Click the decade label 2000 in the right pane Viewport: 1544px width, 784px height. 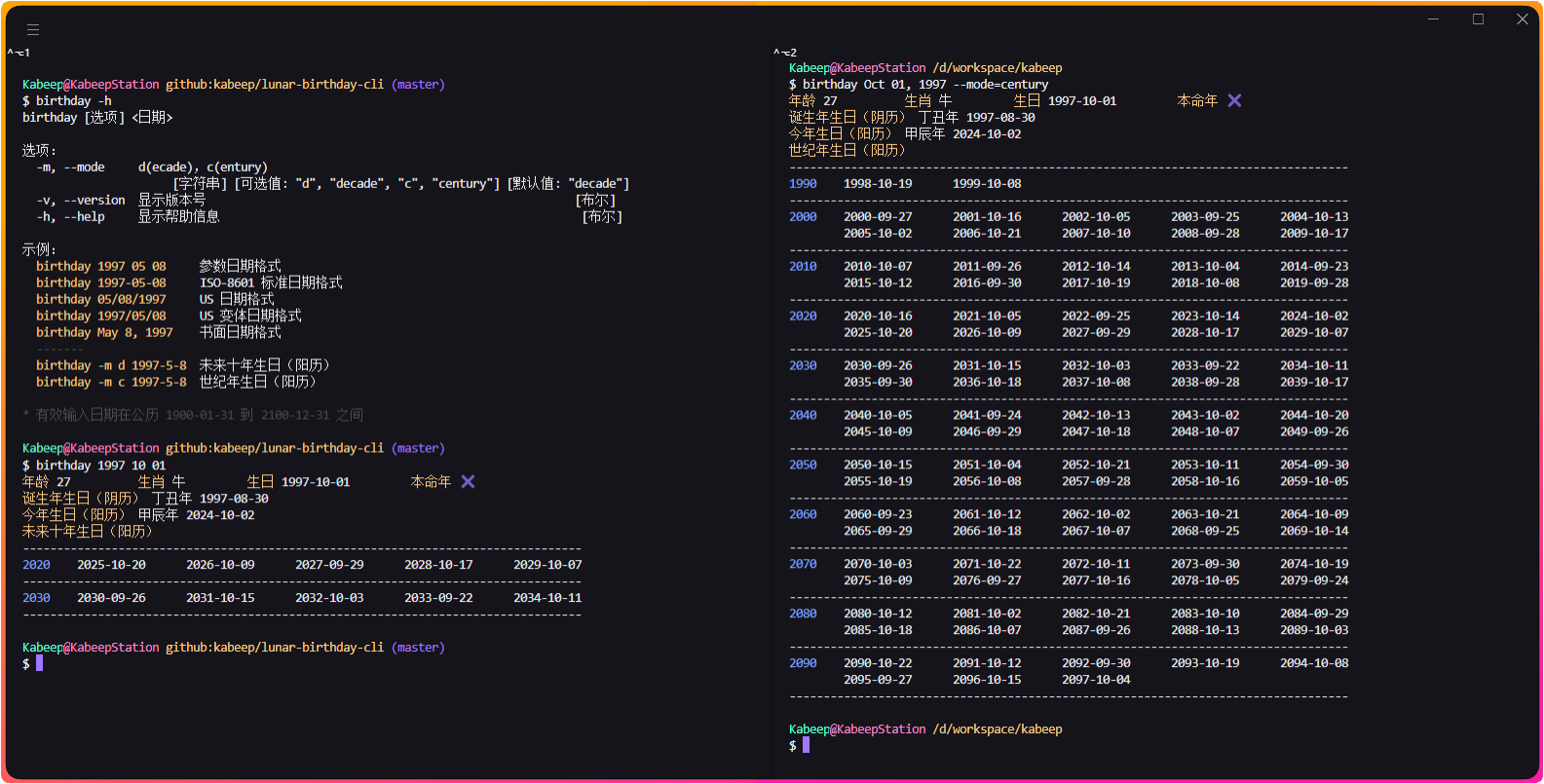pyautogui.click(x=803, y=217)
